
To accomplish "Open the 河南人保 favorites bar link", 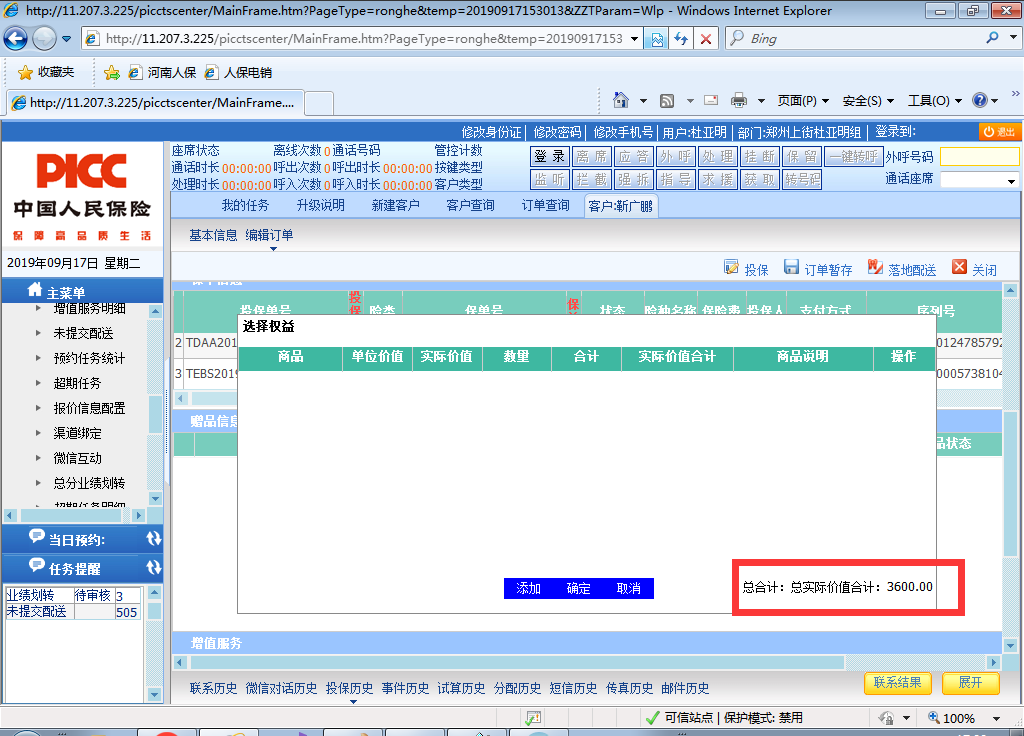I will [x=163, y=72].
